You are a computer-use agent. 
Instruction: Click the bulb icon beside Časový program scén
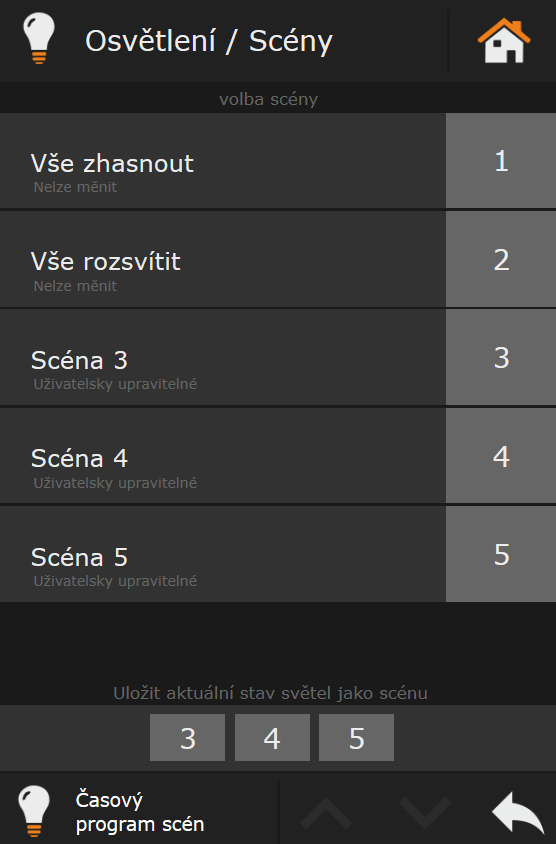34,811
